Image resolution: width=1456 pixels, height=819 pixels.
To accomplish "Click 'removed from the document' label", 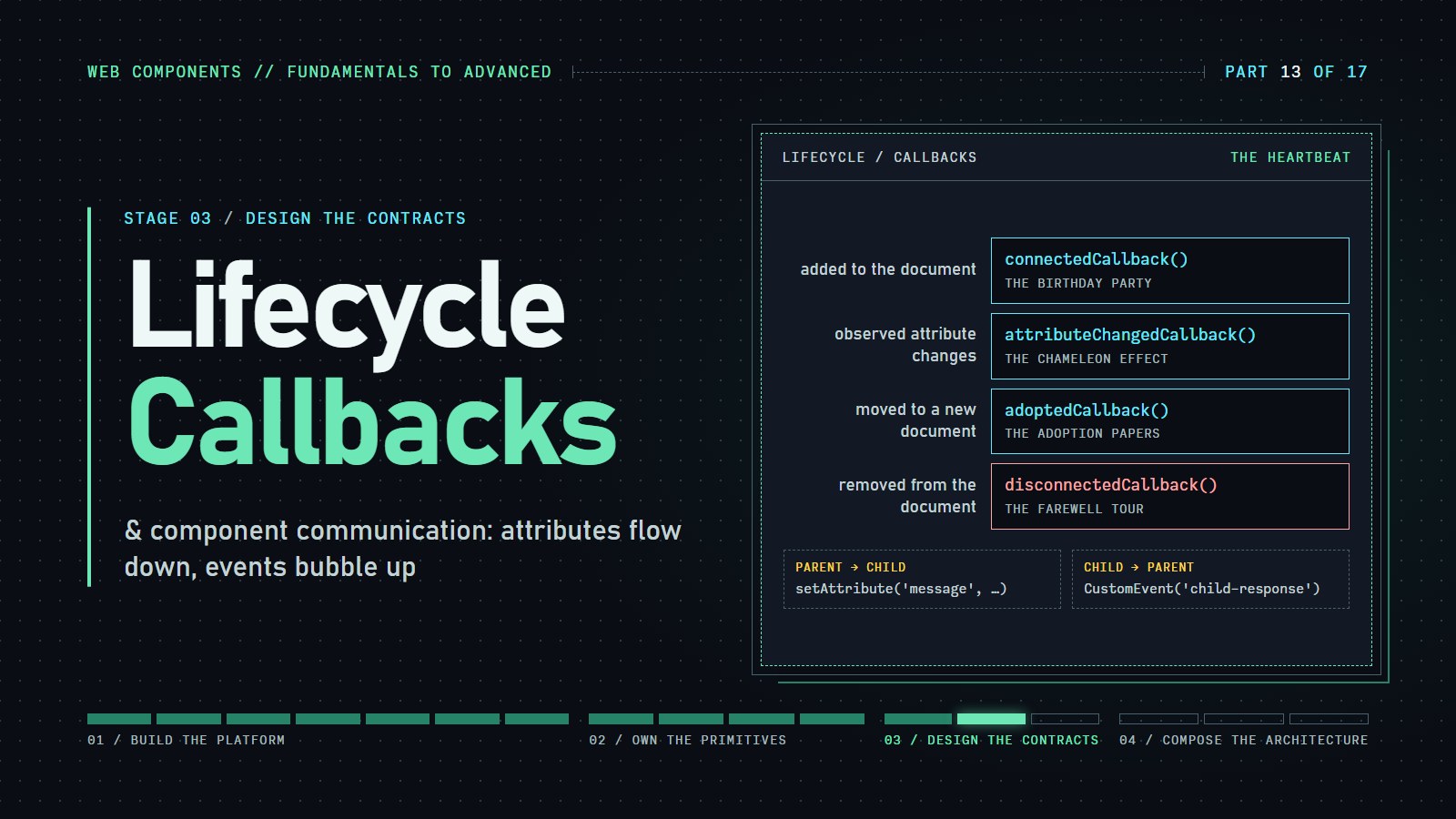I will pos(907,496).
